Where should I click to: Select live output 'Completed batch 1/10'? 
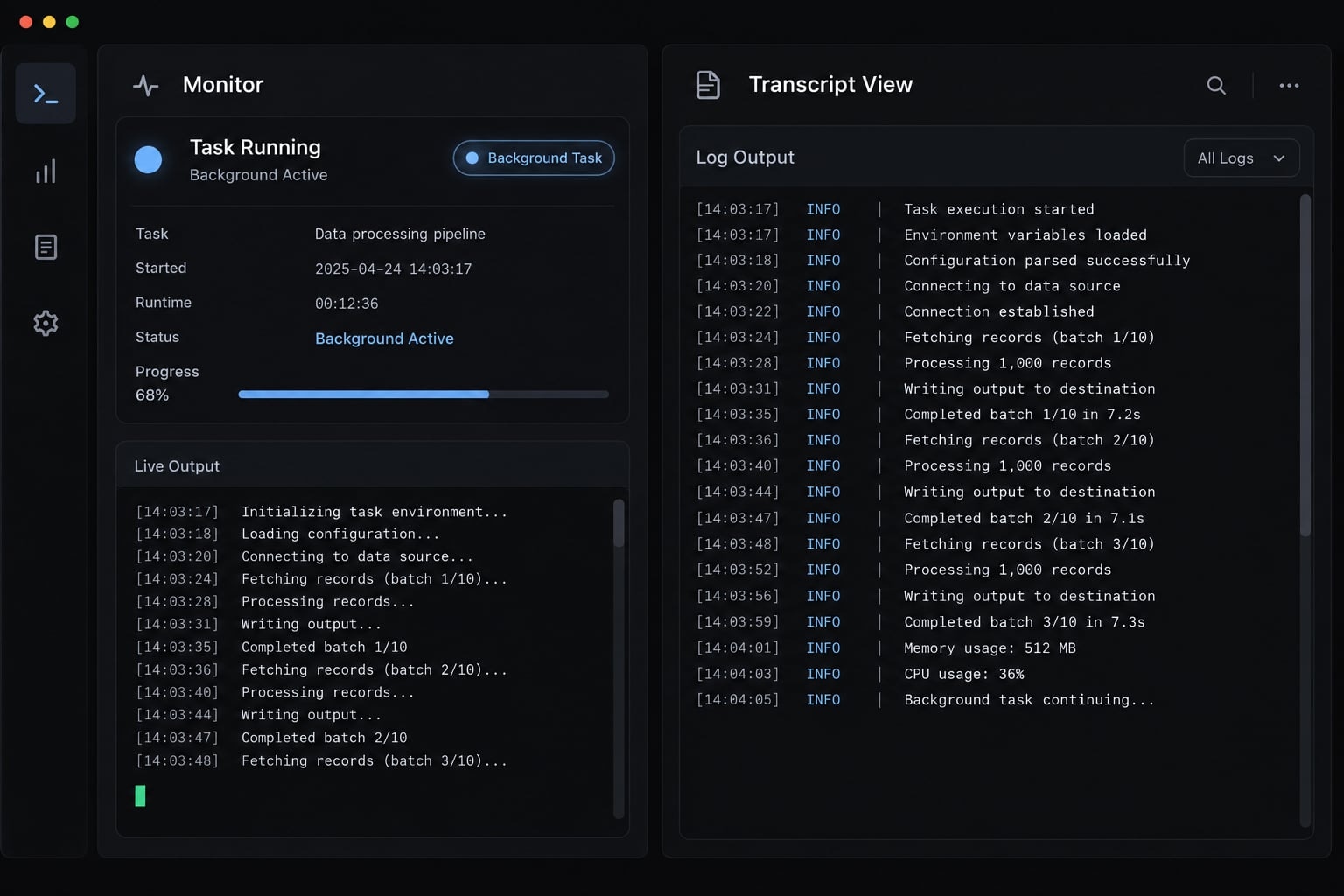click(325, 647)
